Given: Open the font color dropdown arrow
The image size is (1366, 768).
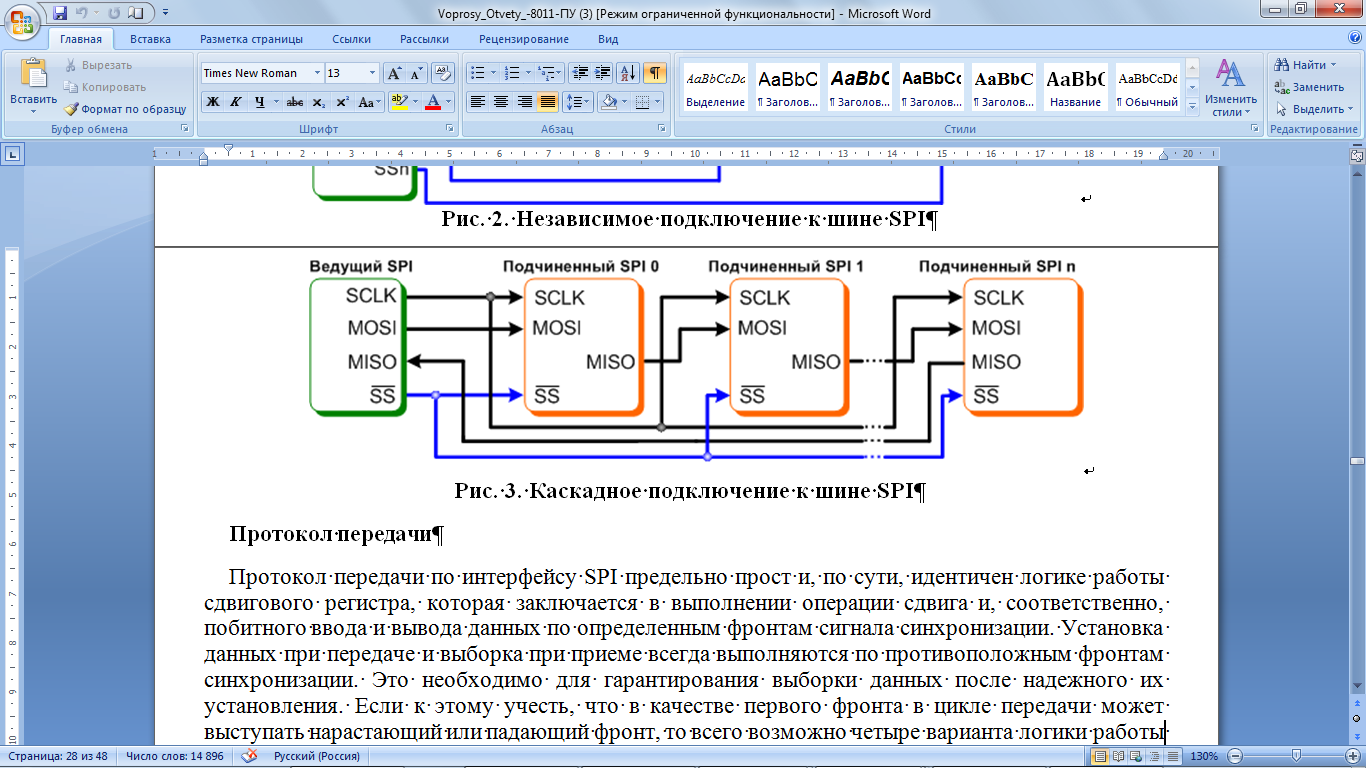Looking at the screenshot, I should 448,101.
